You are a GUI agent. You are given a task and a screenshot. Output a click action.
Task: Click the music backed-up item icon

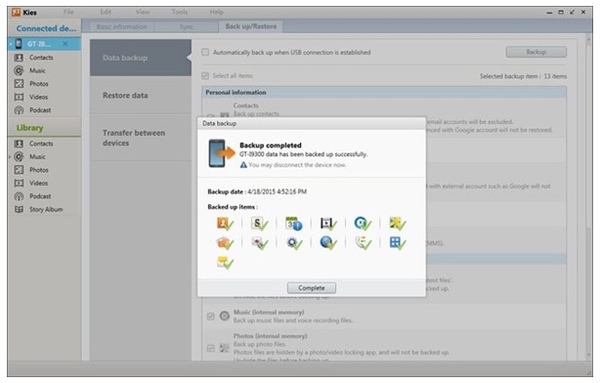click(362, 223)
